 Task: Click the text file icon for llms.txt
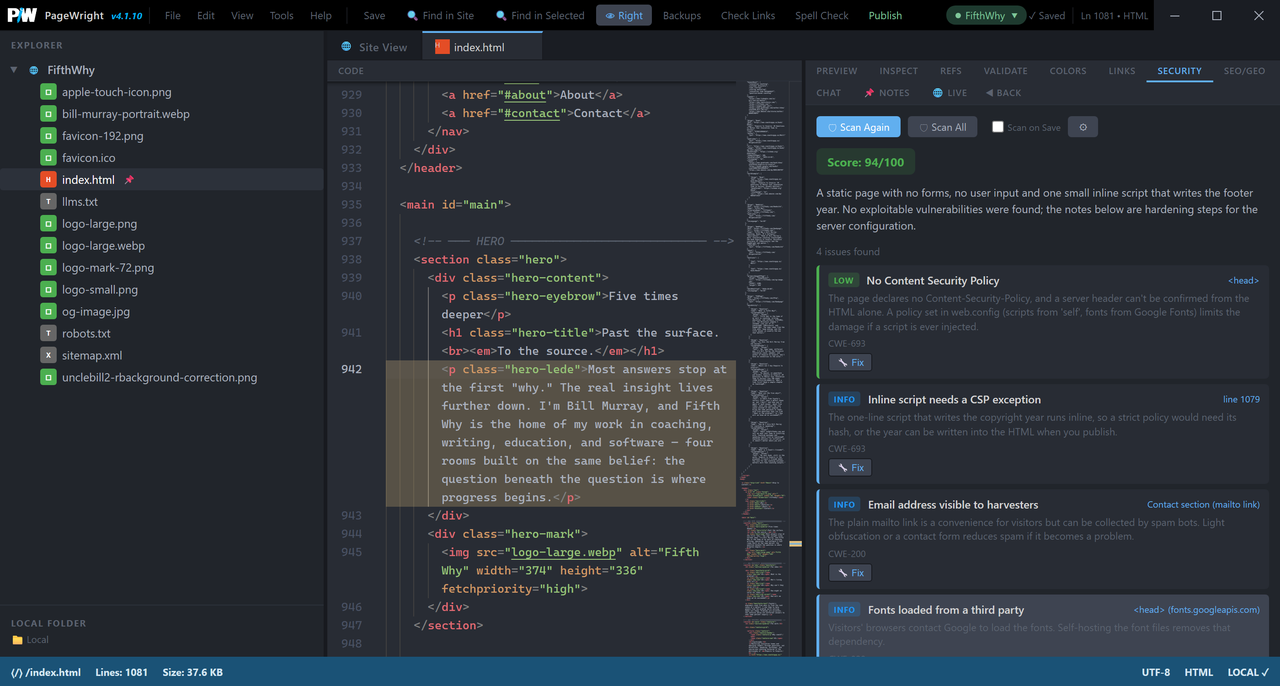click(x=48, y=202)
